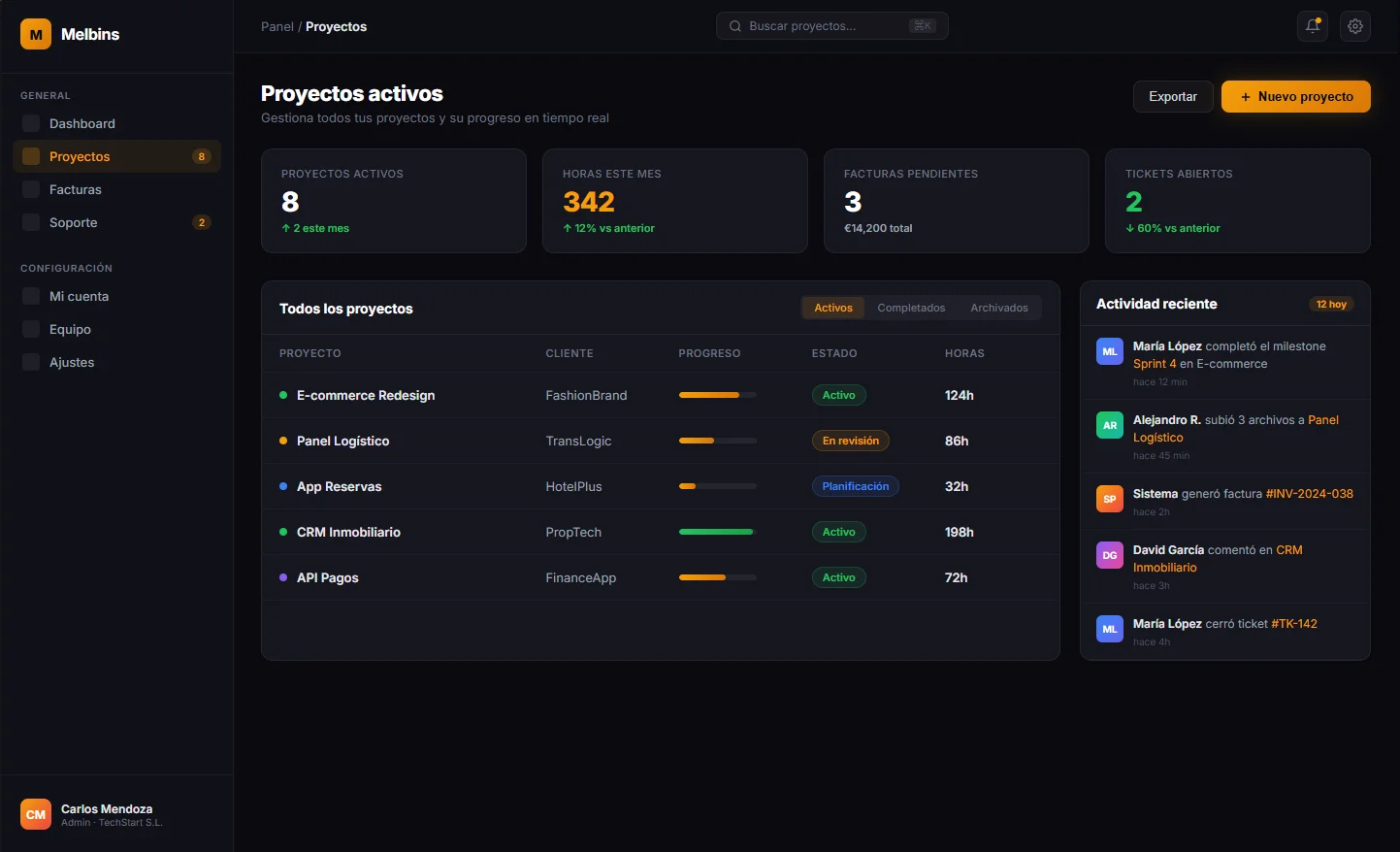Click the settings gear in the top bar
Viewport: 1400px width, 852px height.
(x=1354, y=26)
